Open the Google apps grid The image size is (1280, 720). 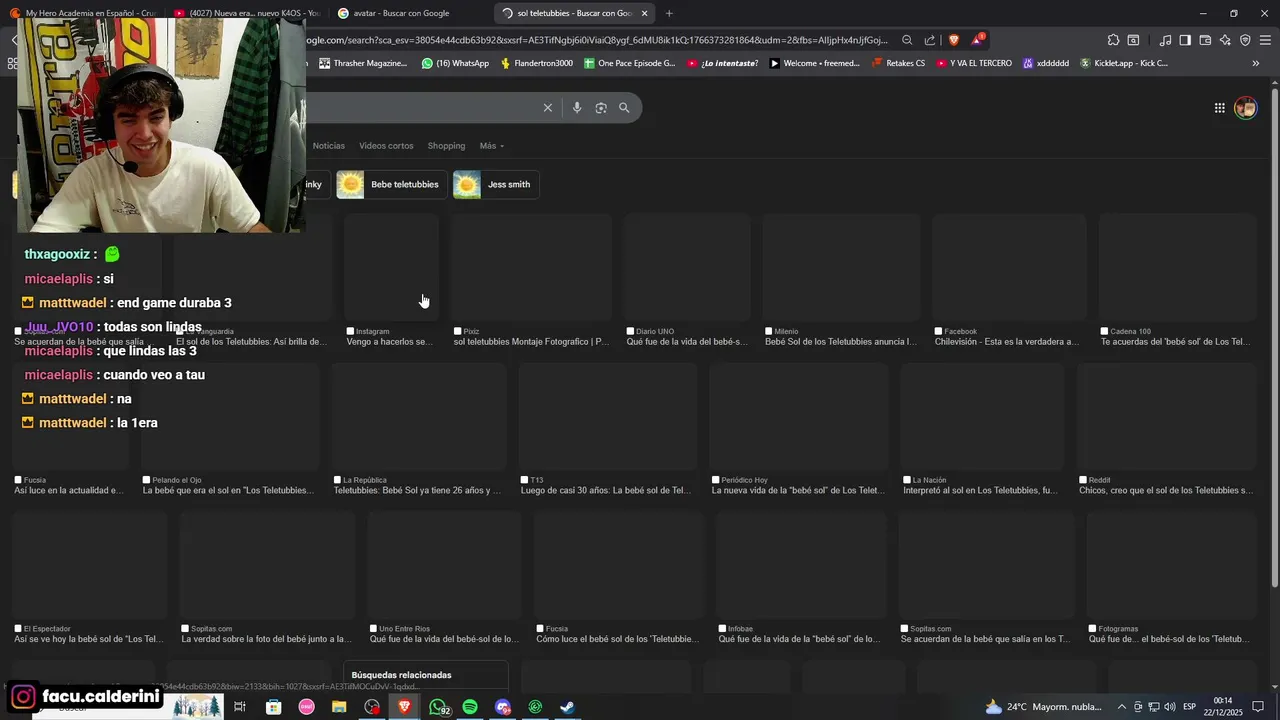coord(1220,108)
